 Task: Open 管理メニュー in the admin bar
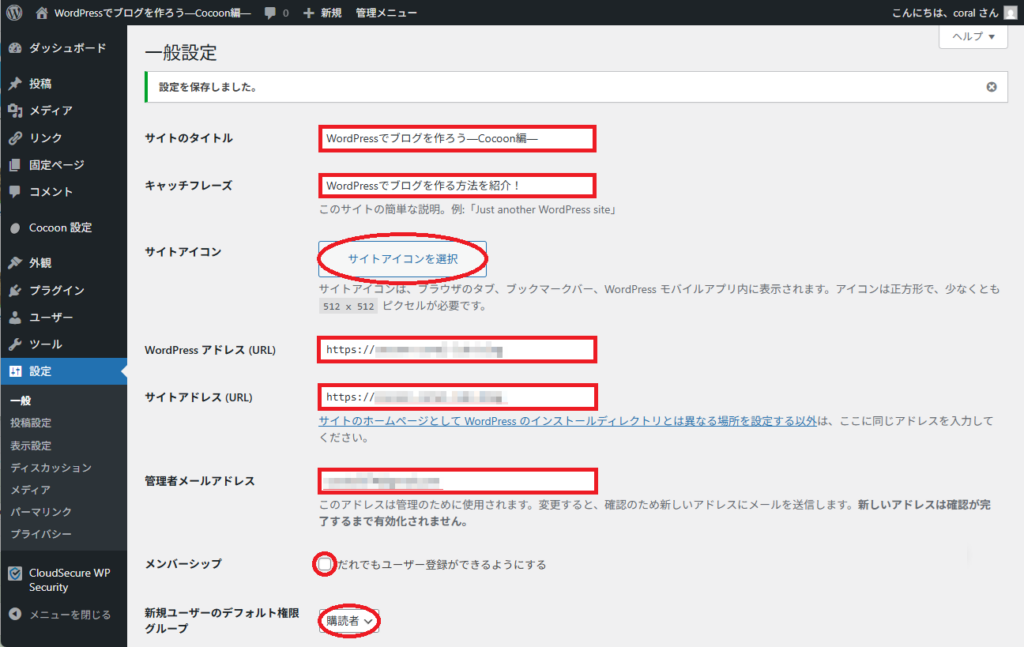coord(384,12)
